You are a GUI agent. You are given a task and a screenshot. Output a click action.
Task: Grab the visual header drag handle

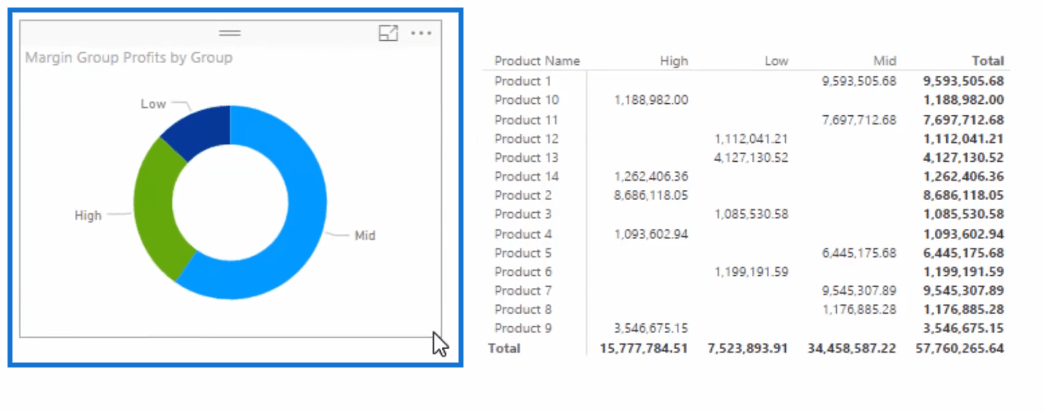click(230, 33)
